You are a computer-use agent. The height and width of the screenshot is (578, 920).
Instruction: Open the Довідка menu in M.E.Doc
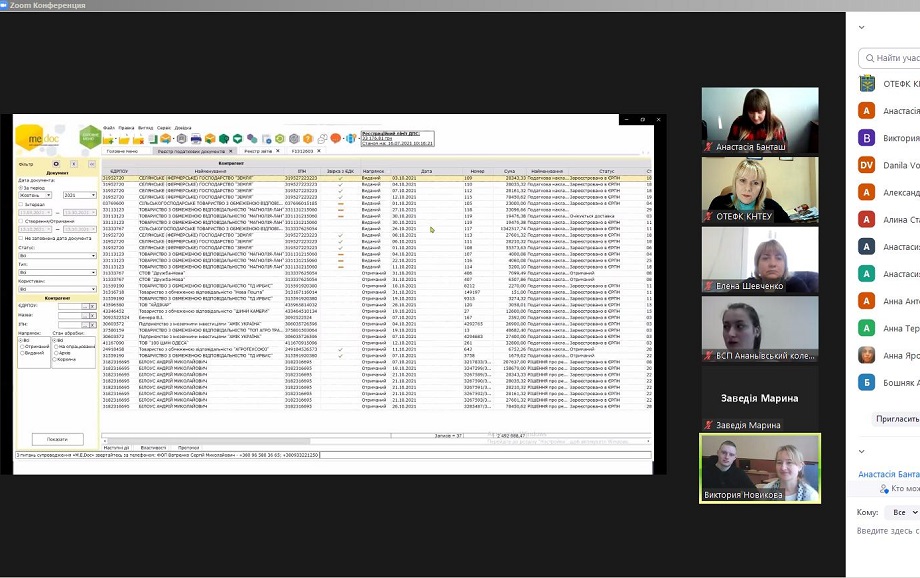coord(183,128)
